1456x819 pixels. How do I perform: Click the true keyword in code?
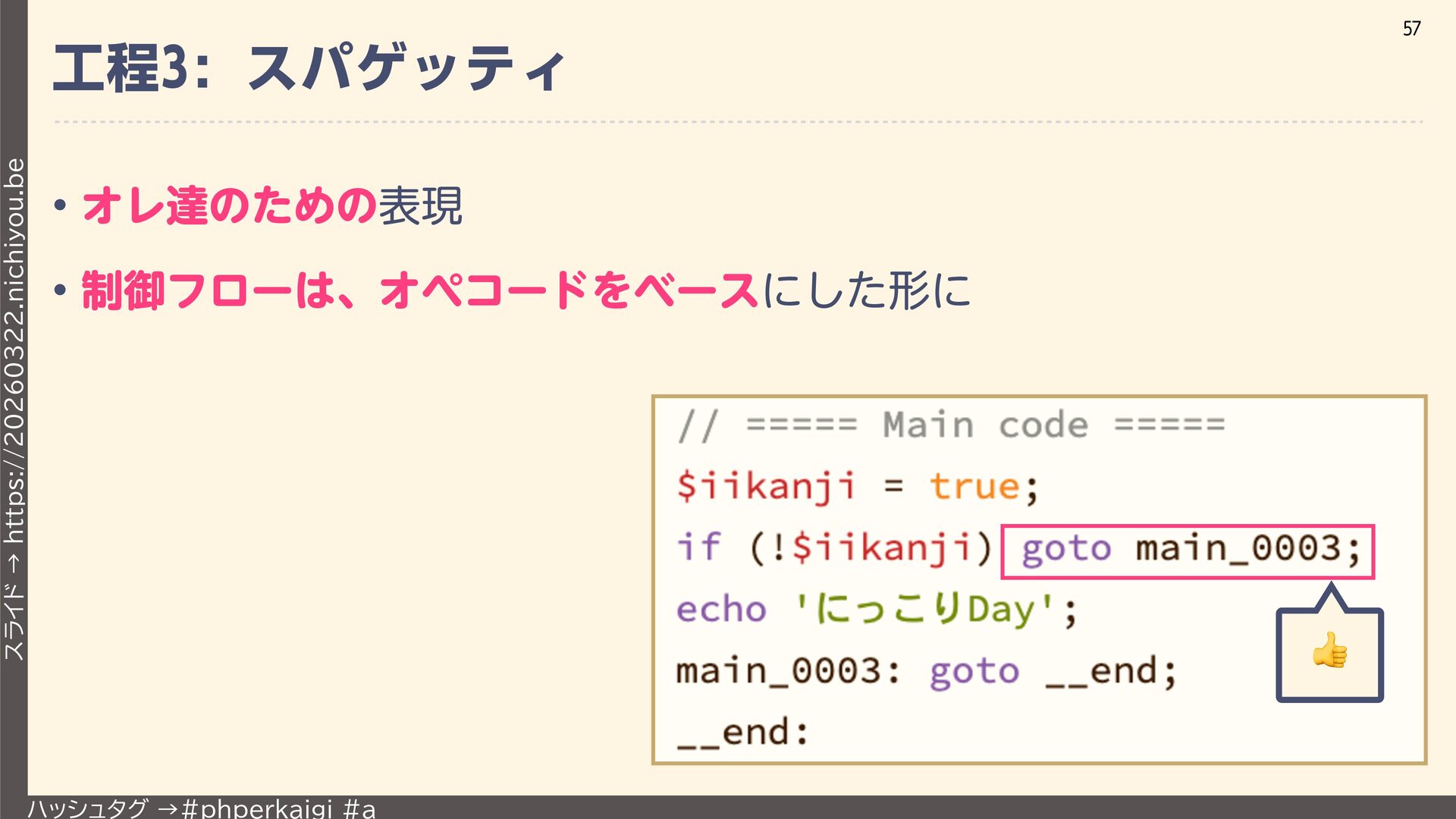[974, 487]
